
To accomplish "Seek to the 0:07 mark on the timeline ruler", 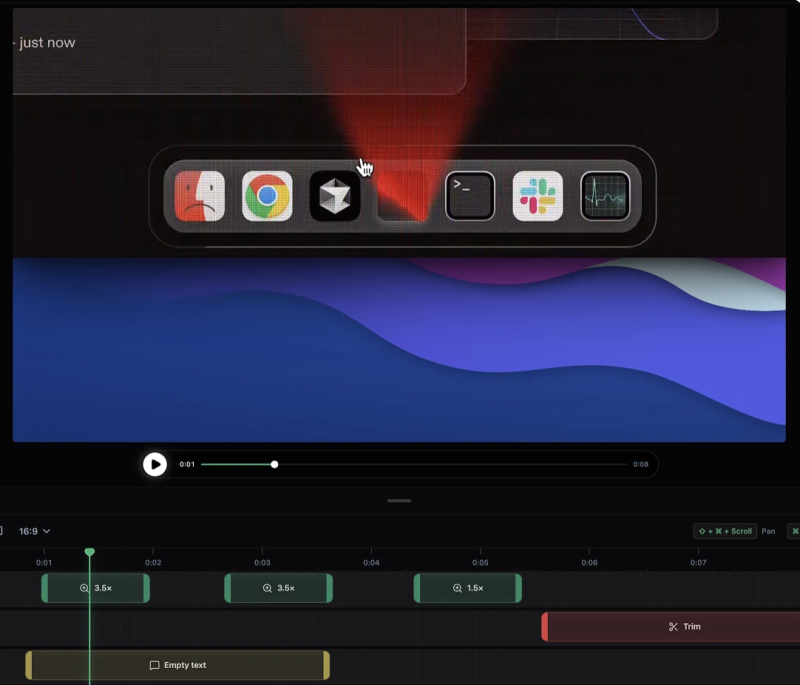I will coord(698,563).
